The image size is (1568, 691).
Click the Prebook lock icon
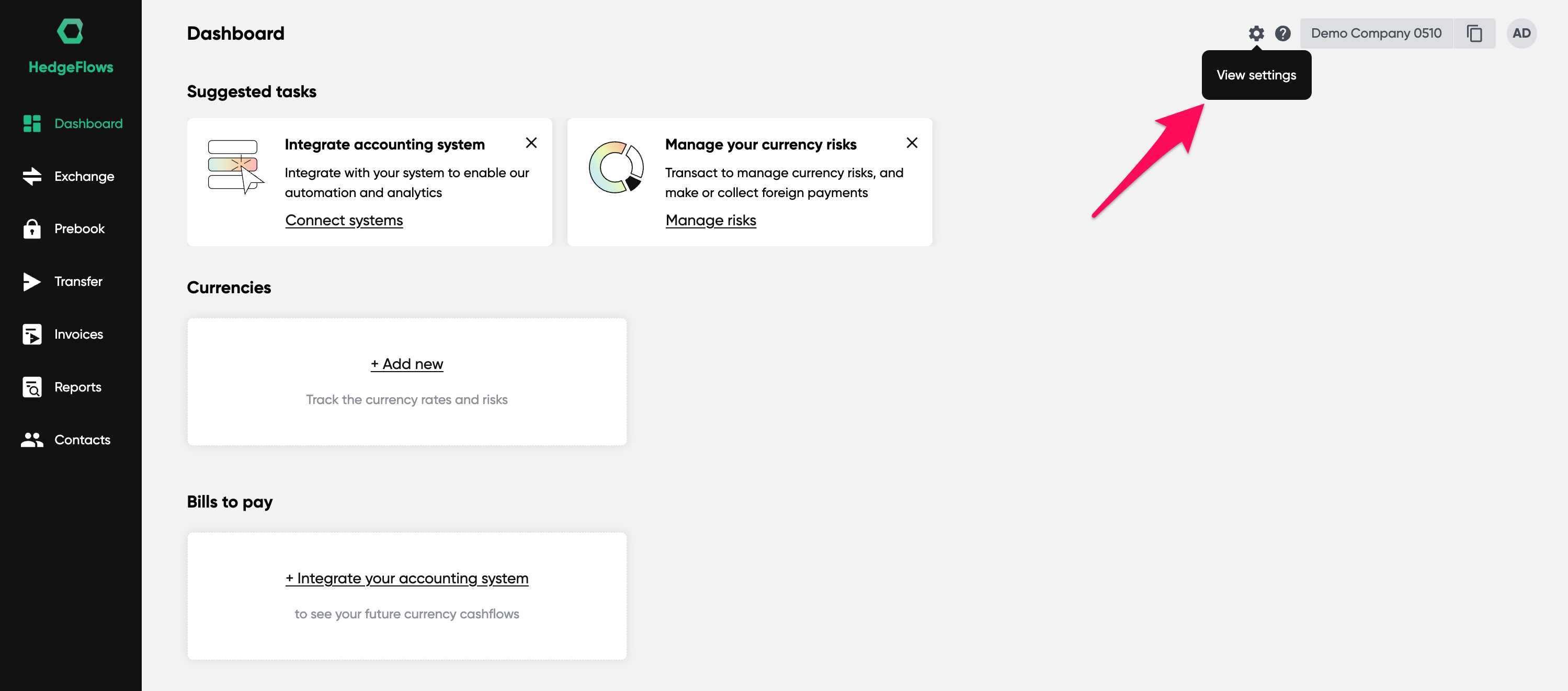[32, 229]
